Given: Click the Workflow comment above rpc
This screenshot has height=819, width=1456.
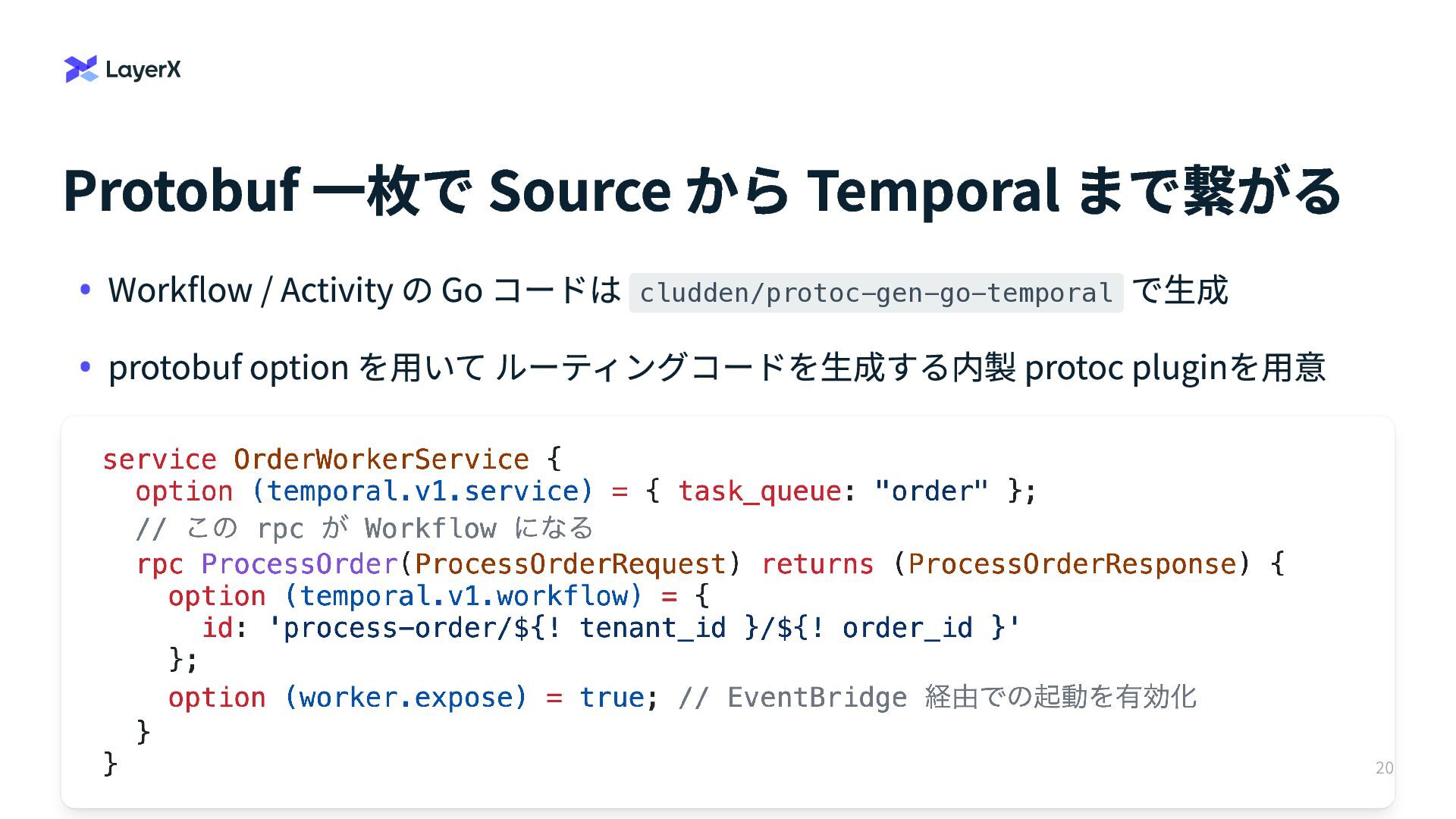Looking at the screenshot, I should (365, 528).
